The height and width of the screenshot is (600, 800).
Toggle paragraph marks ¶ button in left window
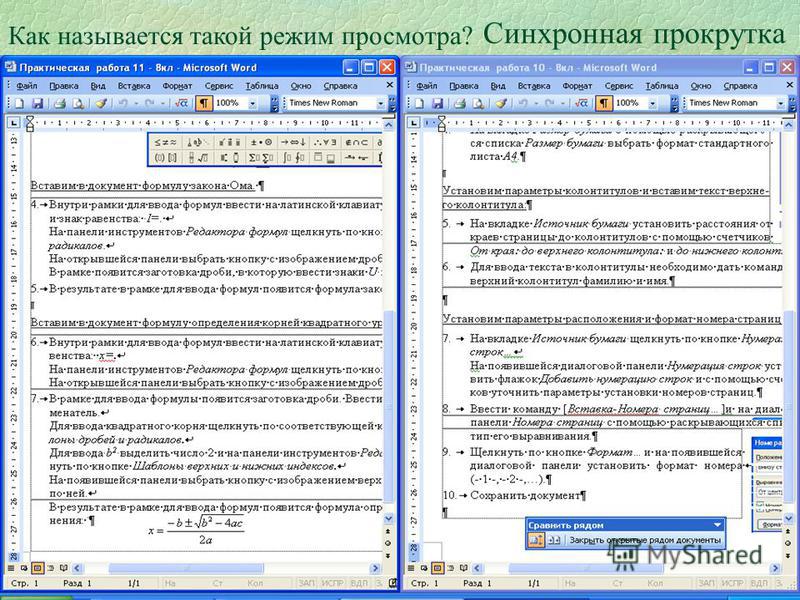(x=204, y=104)
